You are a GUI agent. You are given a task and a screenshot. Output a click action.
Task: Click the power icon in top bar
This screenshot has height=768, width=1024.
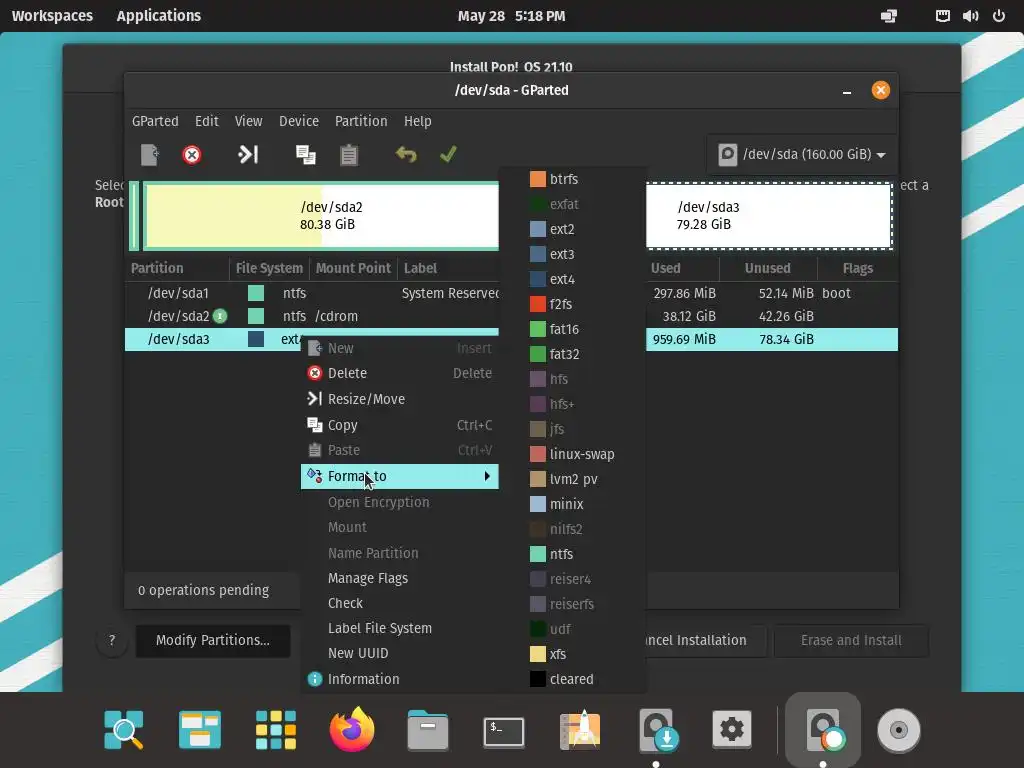(x=999, y=16)
